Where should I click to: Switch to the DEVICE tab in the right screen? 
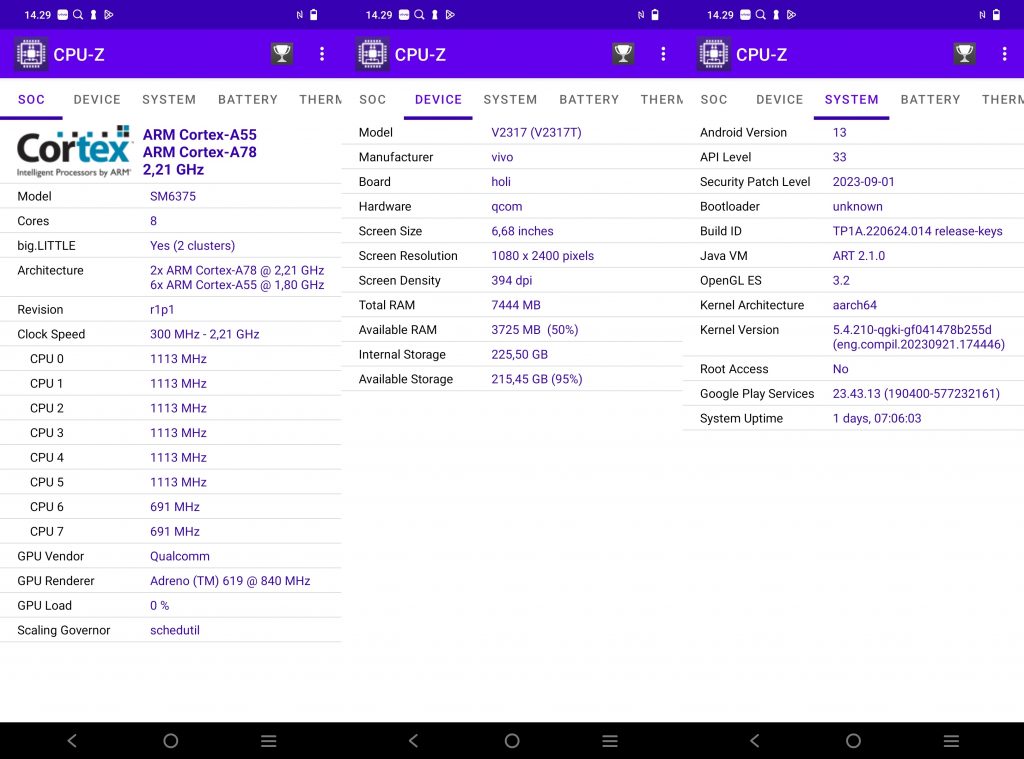tap(780, 99)
